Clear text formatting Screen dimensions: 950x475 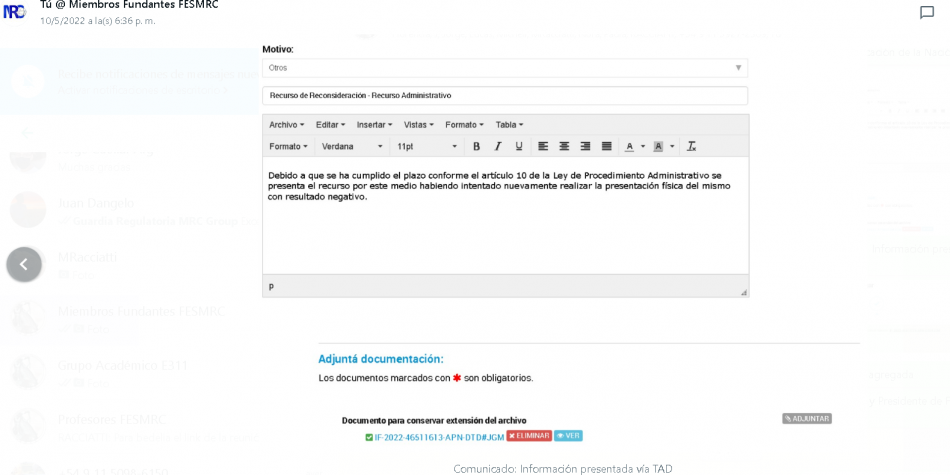pos(691,146)
